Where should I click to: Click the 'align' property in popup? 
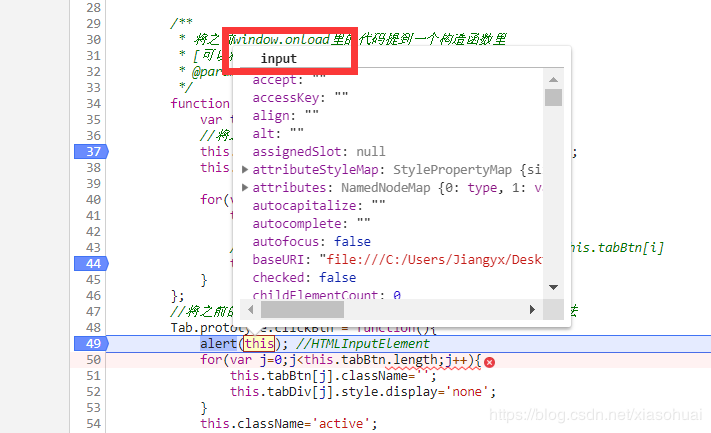pyautogui.click(x=271, y=116)
